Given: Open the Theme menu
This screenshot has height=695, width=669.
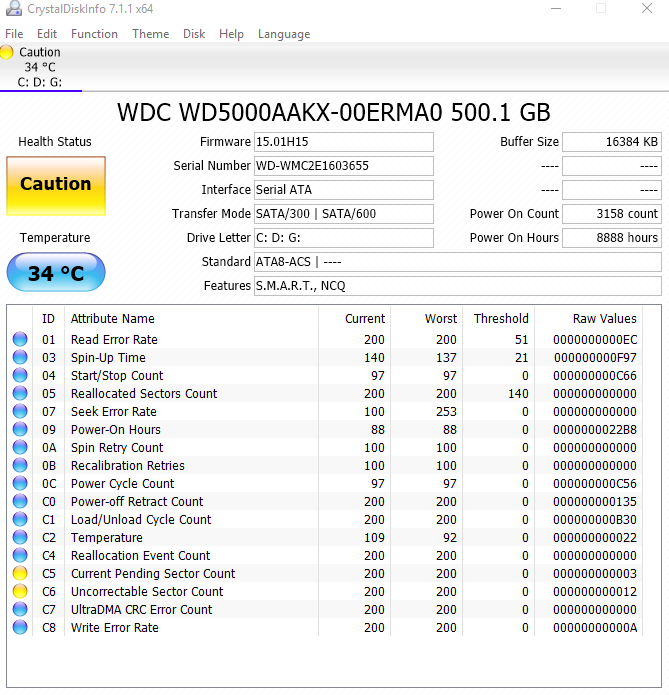Looking at the screenshot, I should coord(151,34).
